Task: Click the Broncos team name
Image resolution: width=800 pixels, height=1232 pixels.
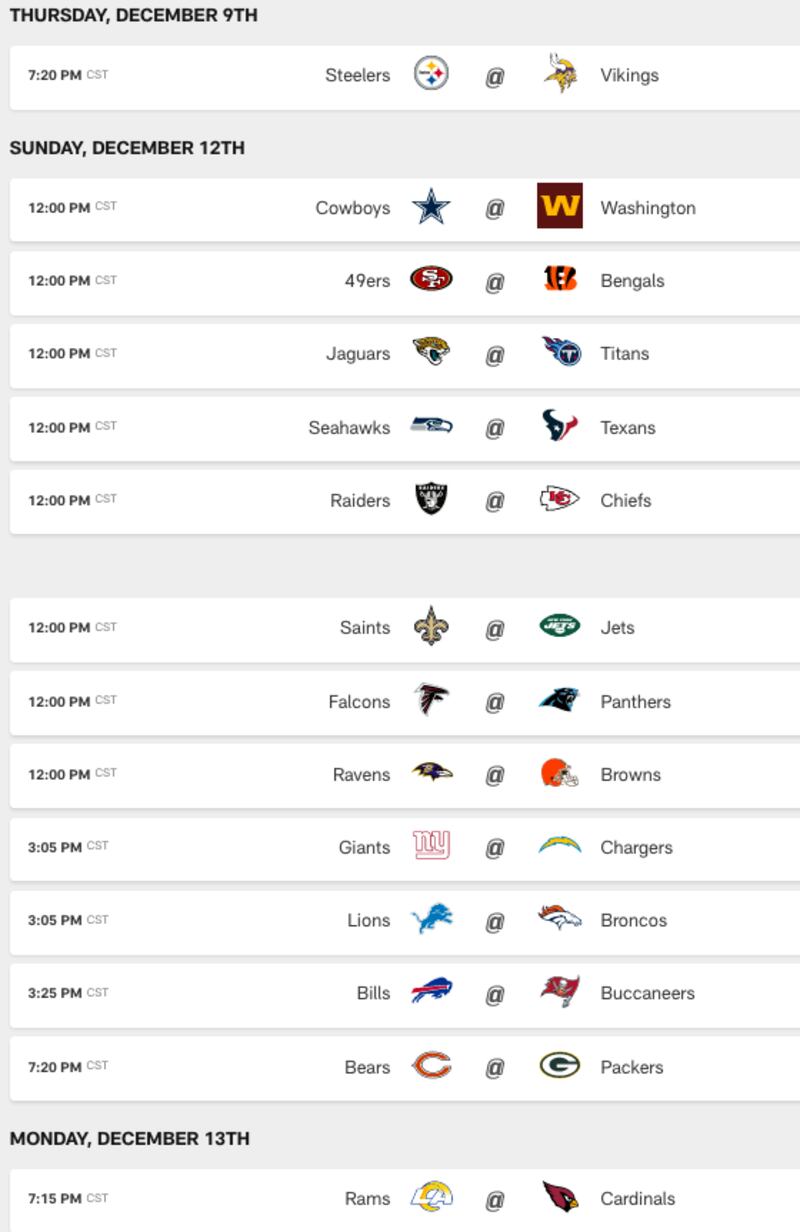Action: point(634,920)
